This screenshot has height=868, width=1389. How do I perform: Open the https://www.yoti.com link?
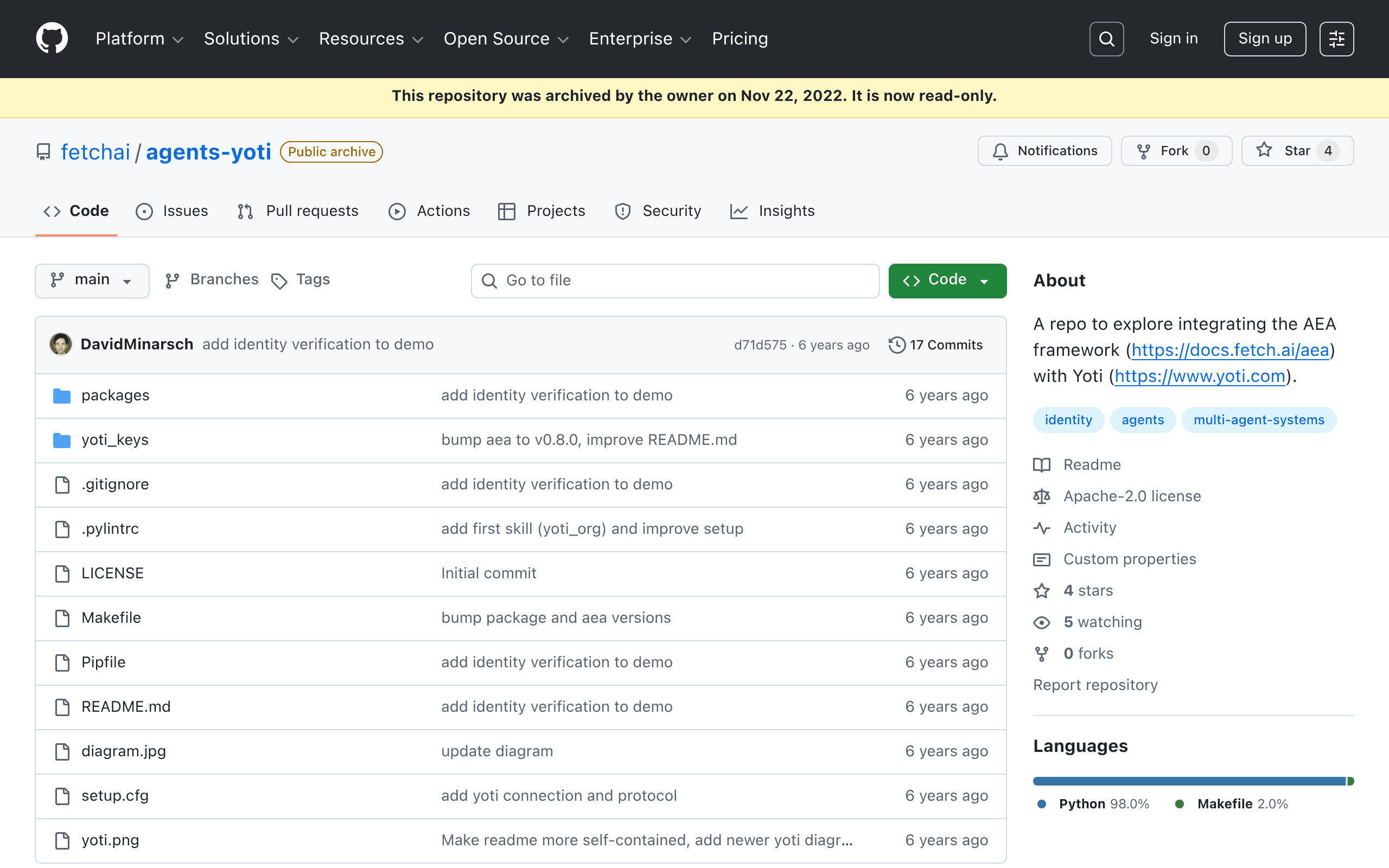tap(1200, 376)
